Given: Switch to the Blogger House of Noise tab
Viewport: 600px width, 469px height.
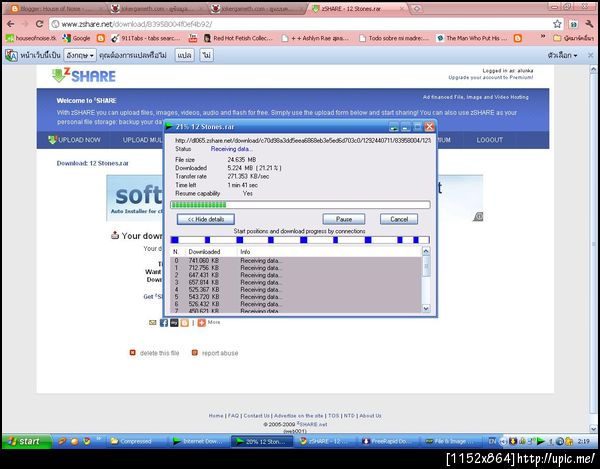Looking at the screenshot, I should tap(54, 8).
